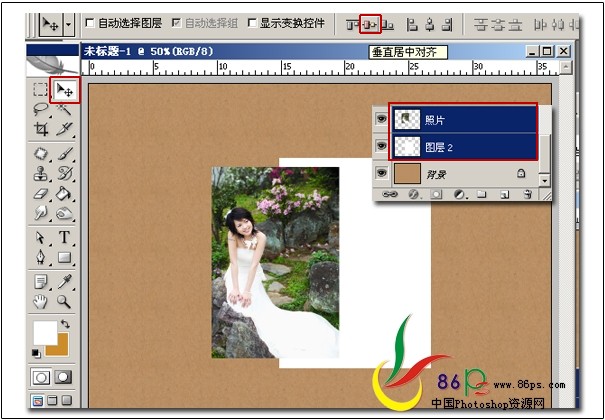Select the Rectangular Marquee tool
This screenshot has height=420, width=605.
click(40, 90)
